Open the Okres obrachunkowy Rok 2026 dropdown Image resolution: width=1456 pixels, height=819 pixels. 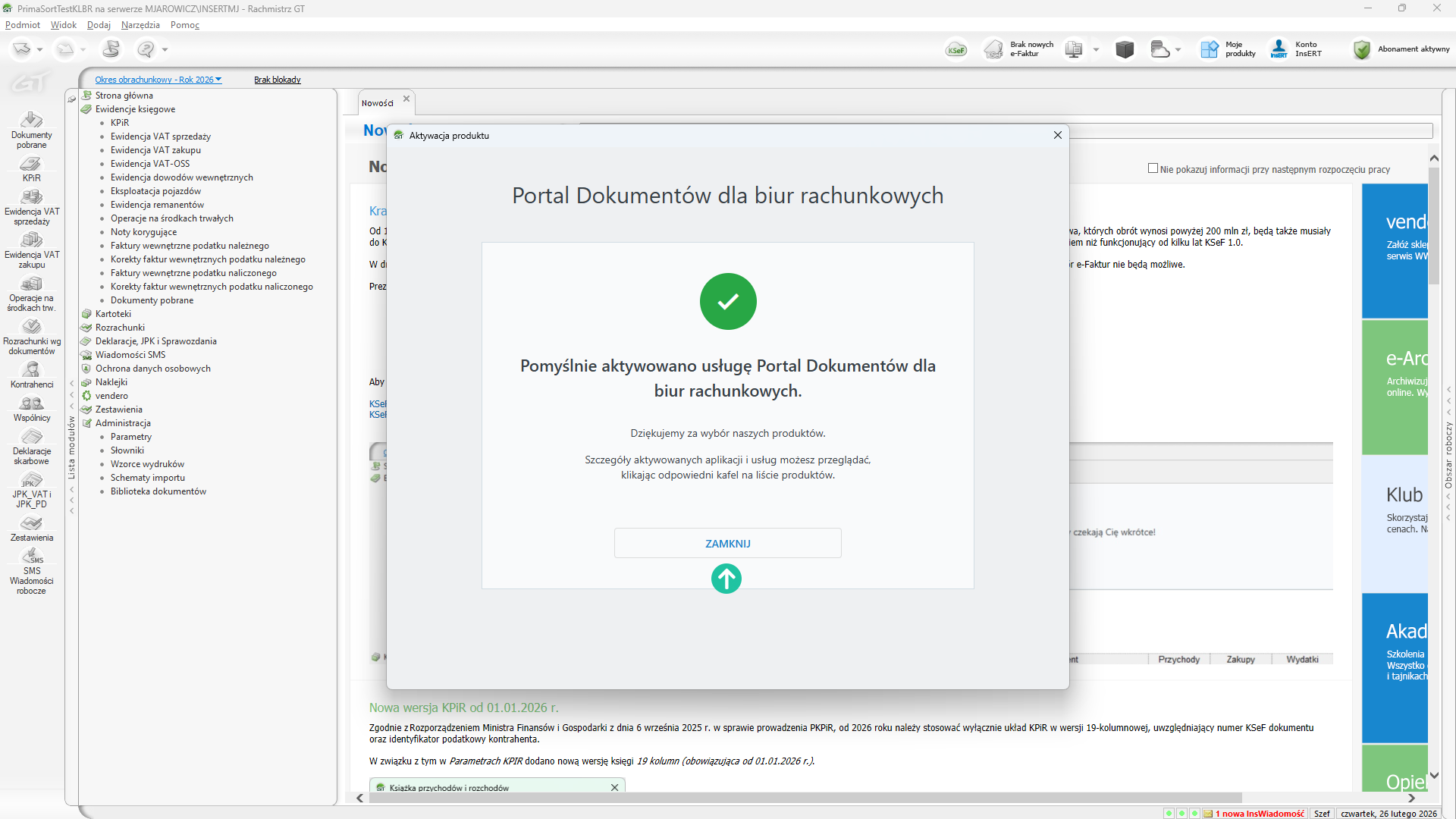coord(158,80)
